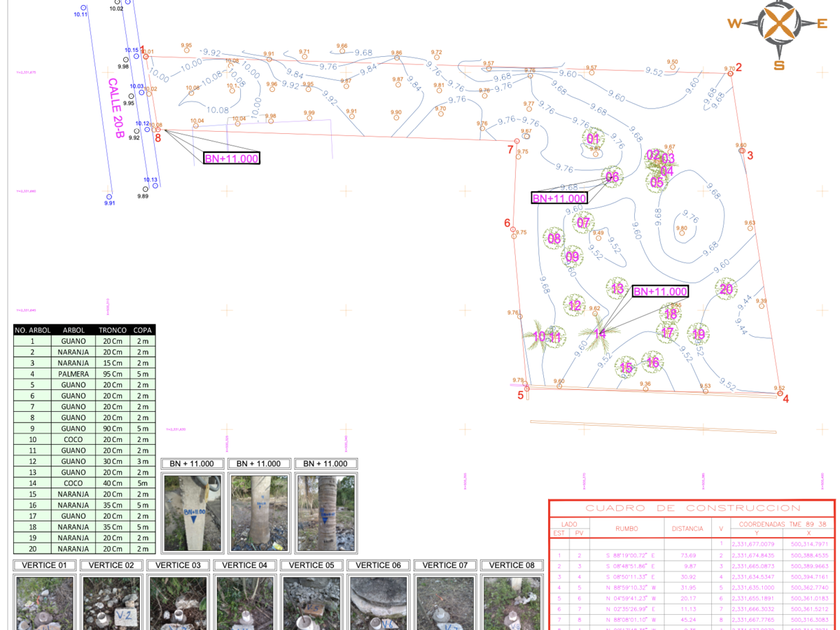Select coconut palm marker 14
Screen dimensions: 840x630
[599, 333]
